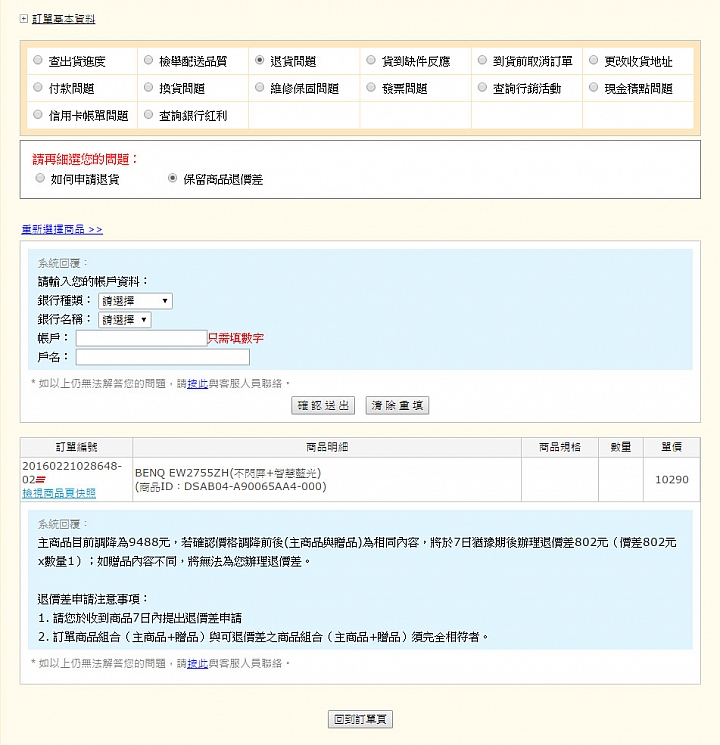Viewport: 720px width, 745px height.
Task: Click the 商品明細 column header
Action: 327,447
